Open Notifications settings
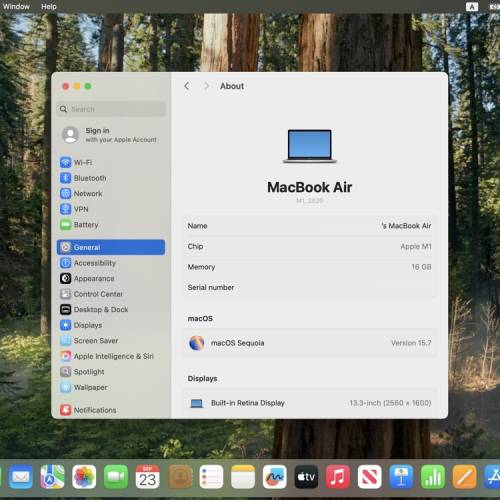This screenshot has width=500, height=500. [x=111, y=410]
